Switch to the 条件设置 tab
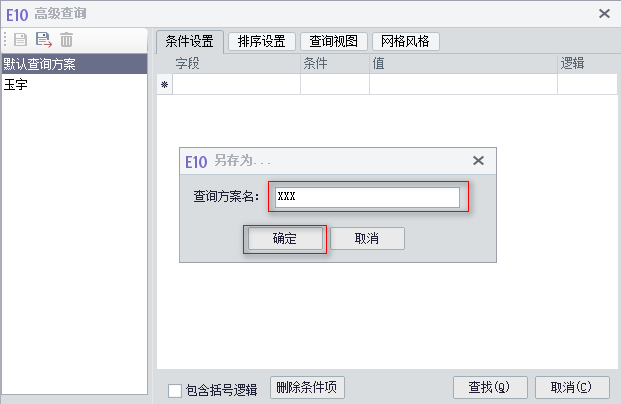This screenshot has height=404, width=621. pos(189,42)
